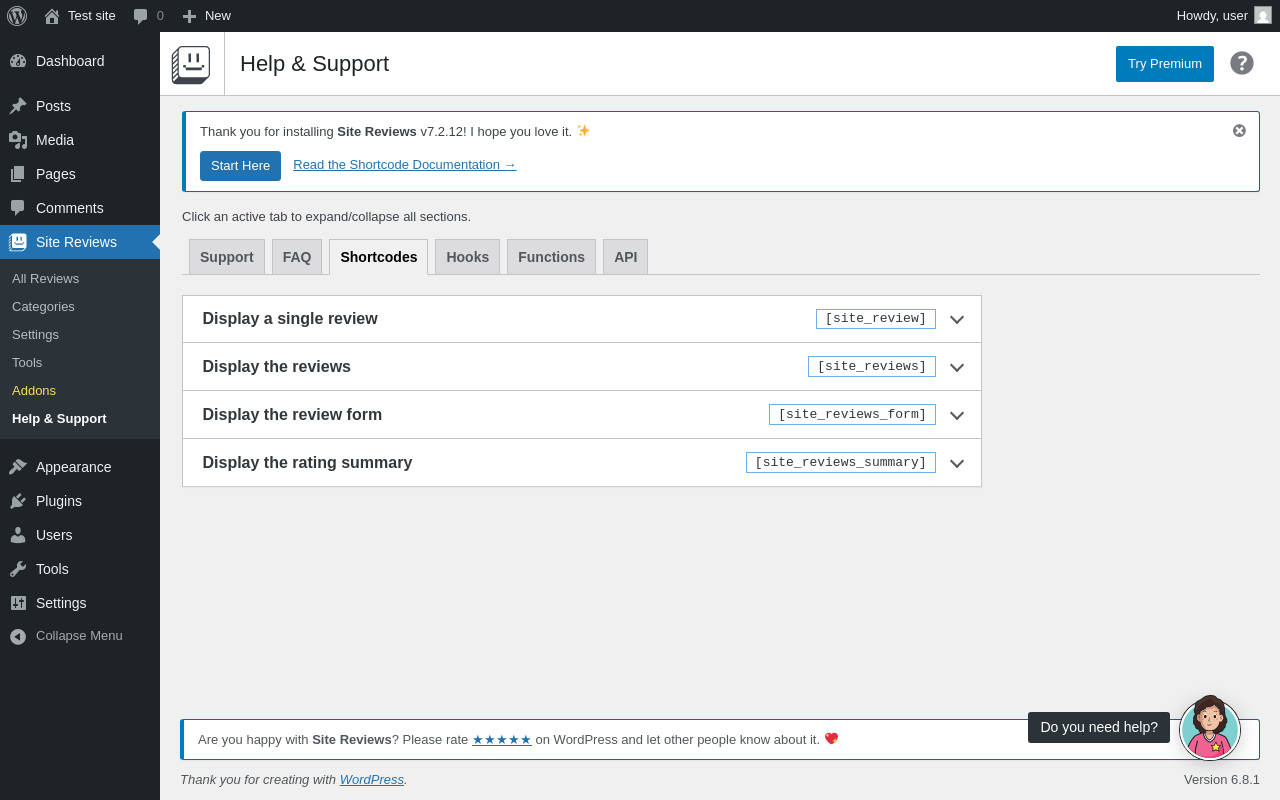The width and height of the screenshot is (1280, 800).
Task: Click the Start Here button
Action: tap(240, 166)
